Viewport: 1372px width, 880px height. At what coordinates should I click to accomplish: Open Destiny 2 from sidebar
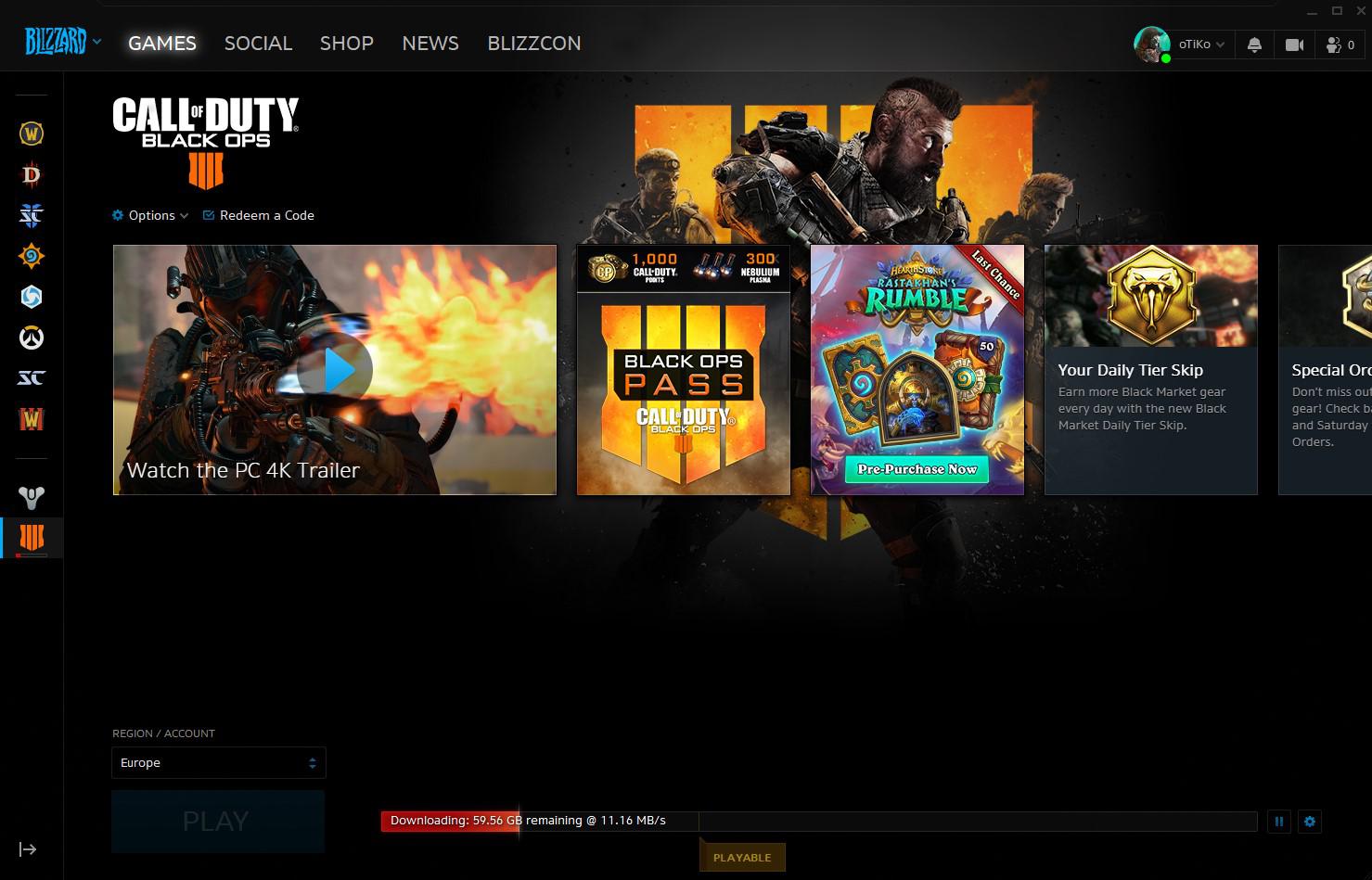[x=32, y=498]
